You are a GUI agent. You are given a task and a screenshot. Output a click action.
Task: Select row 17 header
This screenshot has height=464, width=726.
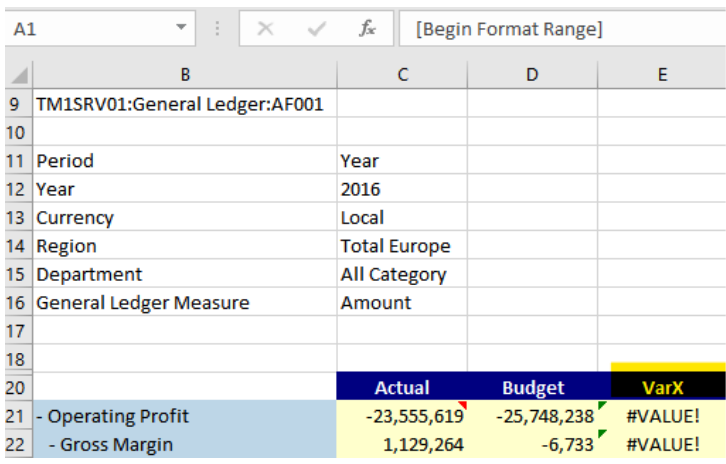point(19,331)
